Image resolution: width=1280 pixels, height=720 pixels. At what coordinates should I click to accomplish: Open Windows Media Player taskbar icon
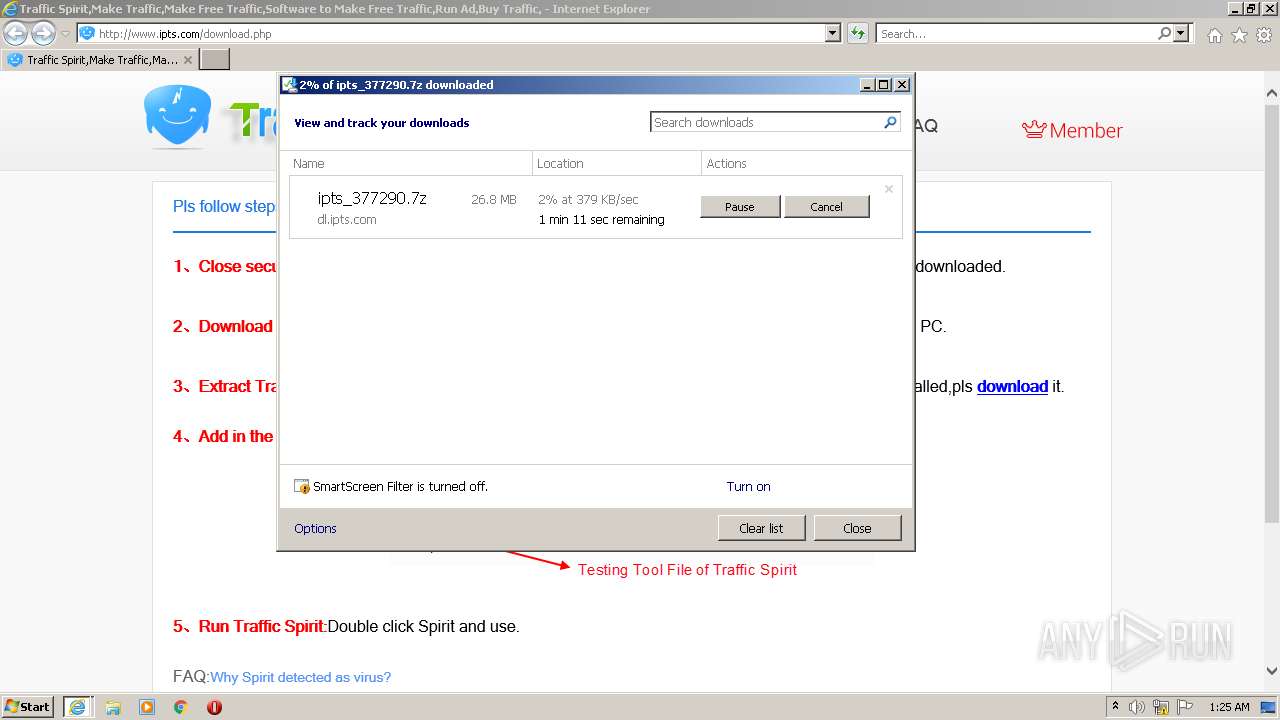click(147, 707)
